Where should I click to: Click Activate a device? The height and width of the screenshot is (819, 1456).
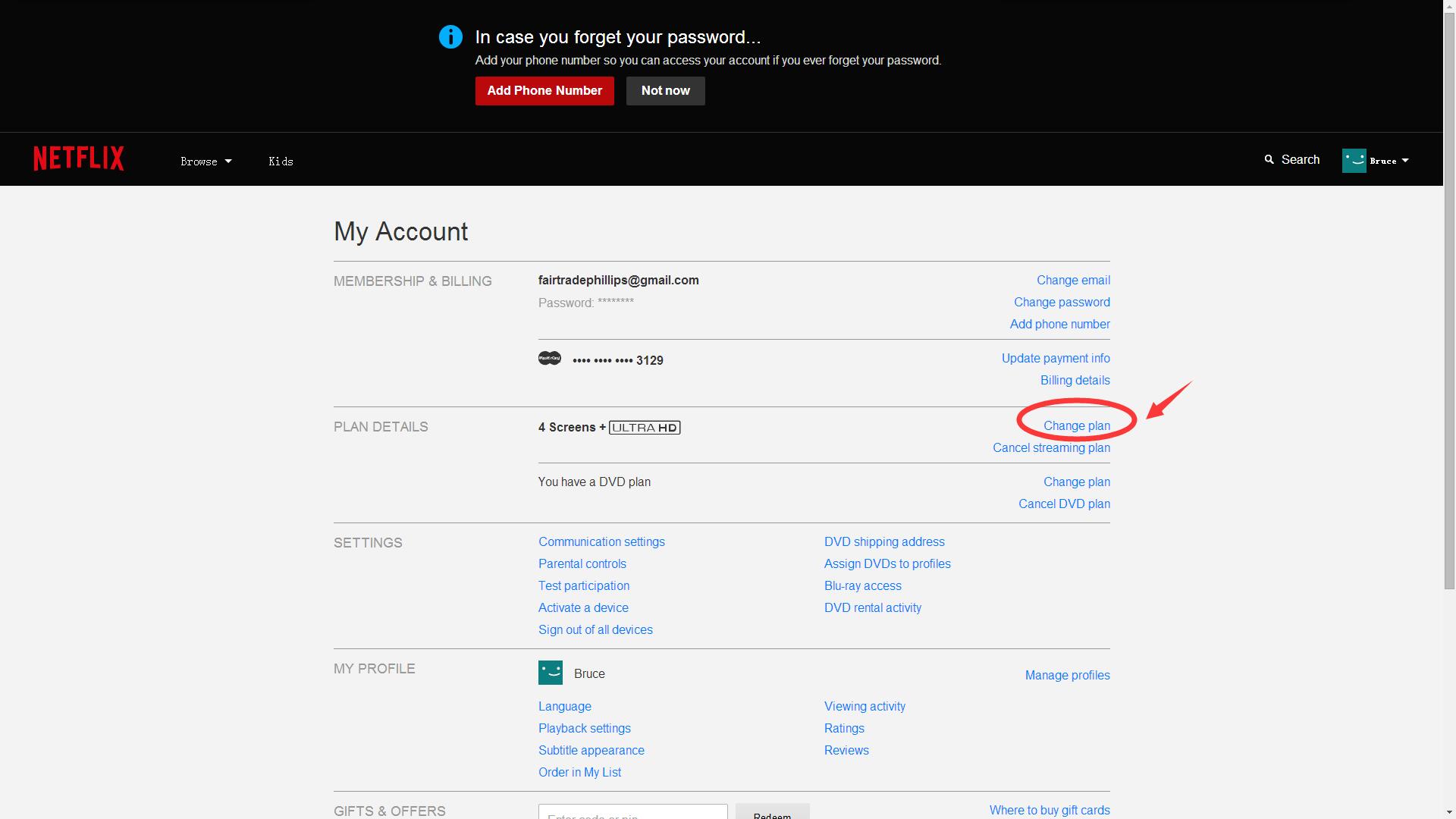tap(583, 607)
